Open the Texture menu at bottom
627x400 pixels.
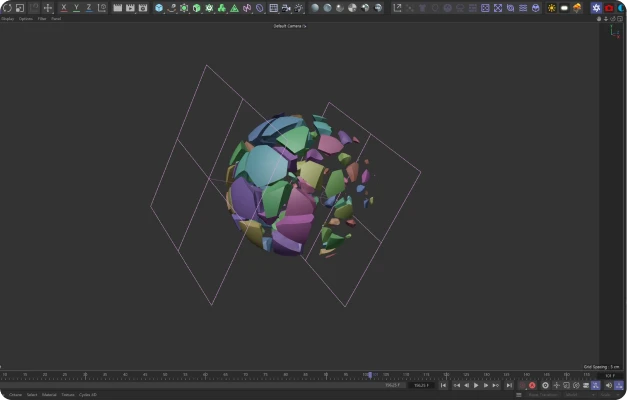coord(68,395)
